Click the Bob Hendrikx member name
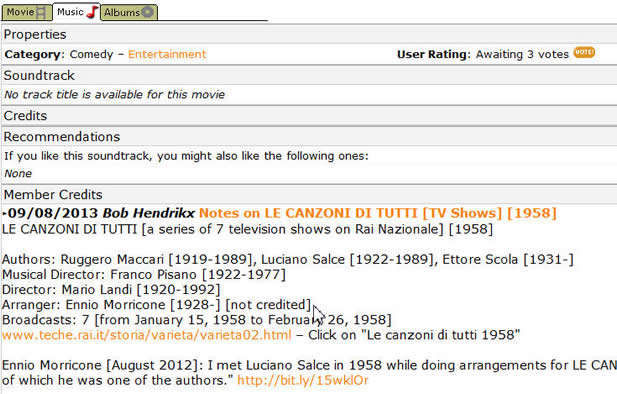 (148, 213)
